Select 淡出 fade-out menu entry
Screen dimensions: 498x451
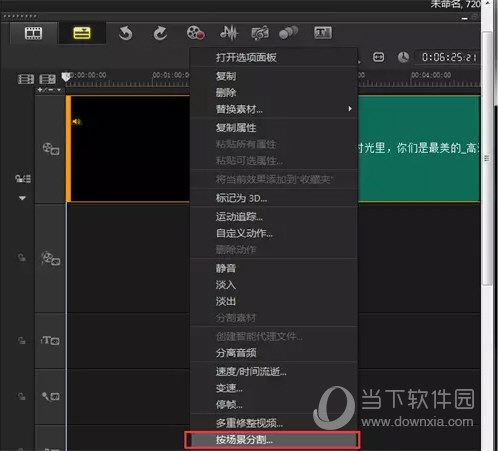click(274, 301)
